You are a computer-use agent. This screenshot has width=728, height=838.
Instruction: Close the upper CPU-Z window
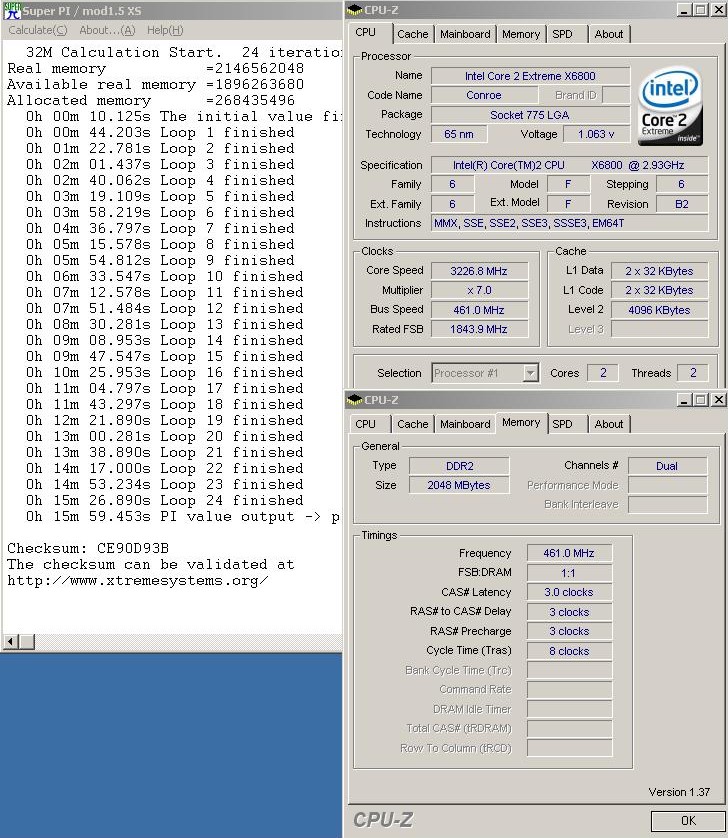(719, 10)
